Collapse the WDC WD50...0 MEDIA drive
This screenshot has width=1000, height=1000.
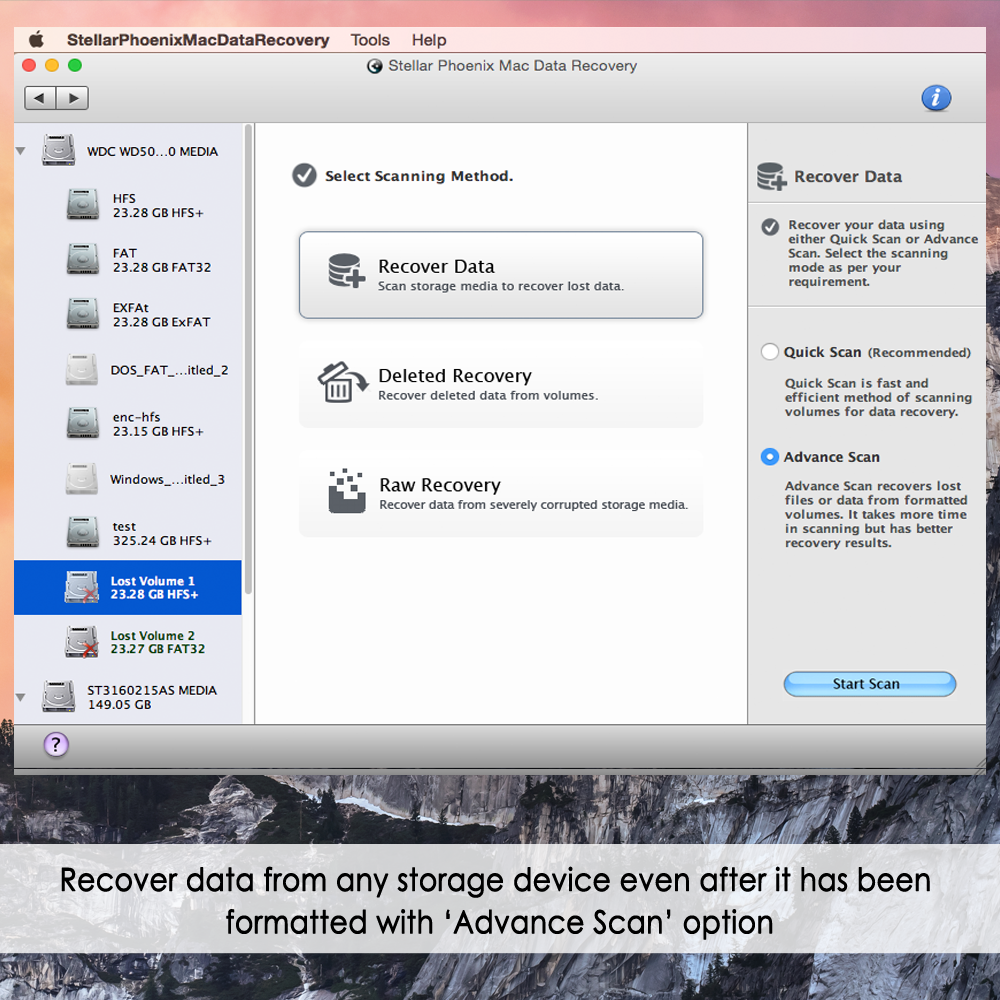click(x=20, y=151)
